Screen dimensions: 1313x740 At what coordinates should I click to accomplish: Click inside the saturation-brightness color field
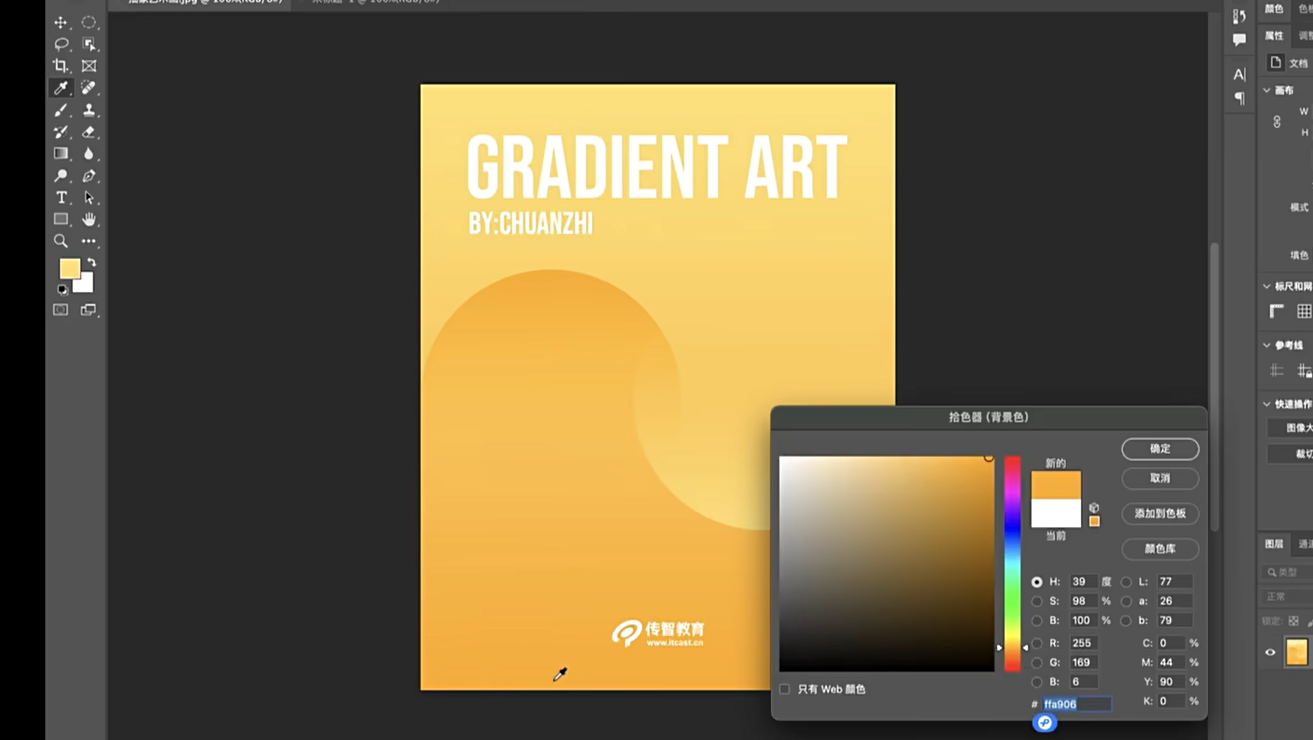[x=887, y=563]
